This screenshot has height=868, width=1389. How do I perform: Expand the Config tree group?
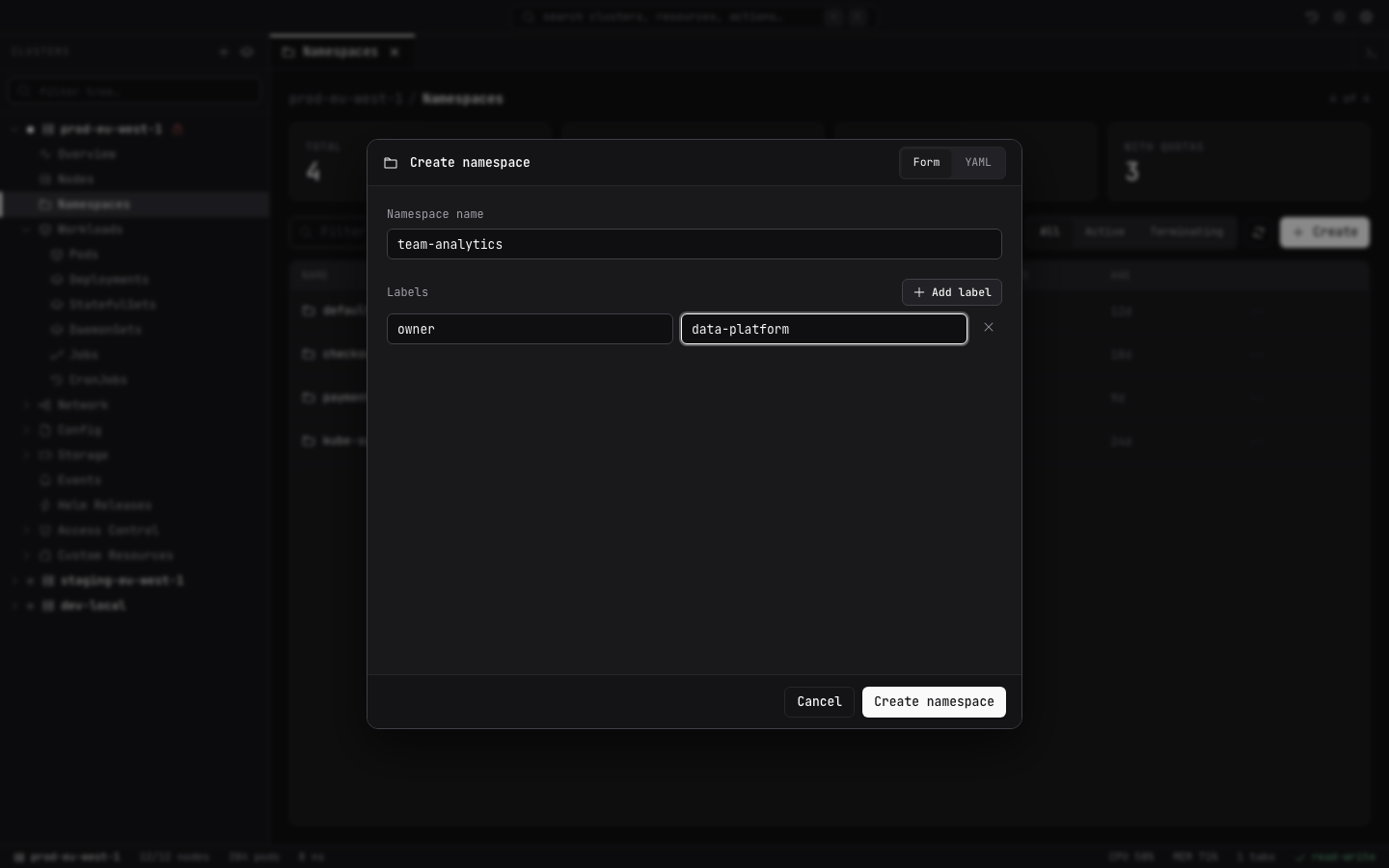pos(27,430)
